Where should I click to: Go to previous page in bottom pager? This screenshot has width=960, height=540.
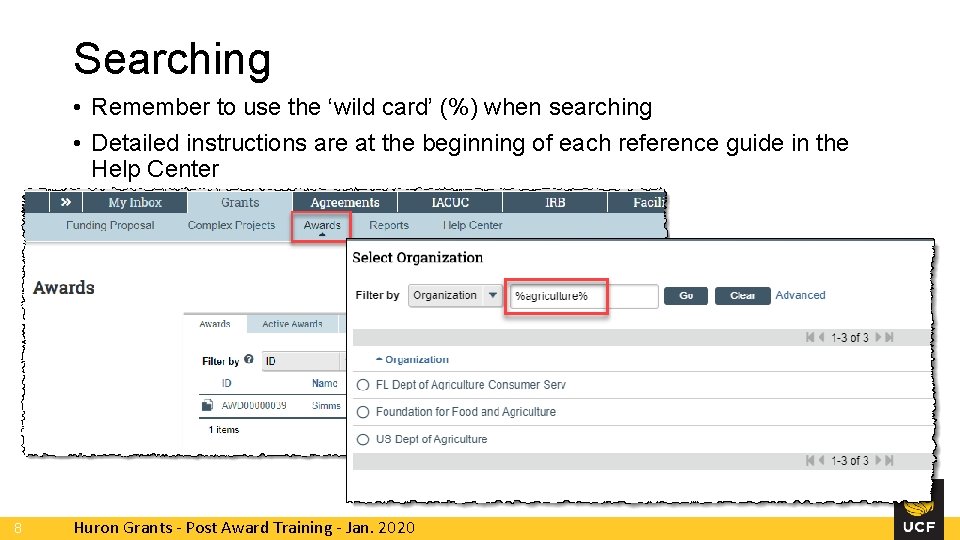[x=822, y=460]
